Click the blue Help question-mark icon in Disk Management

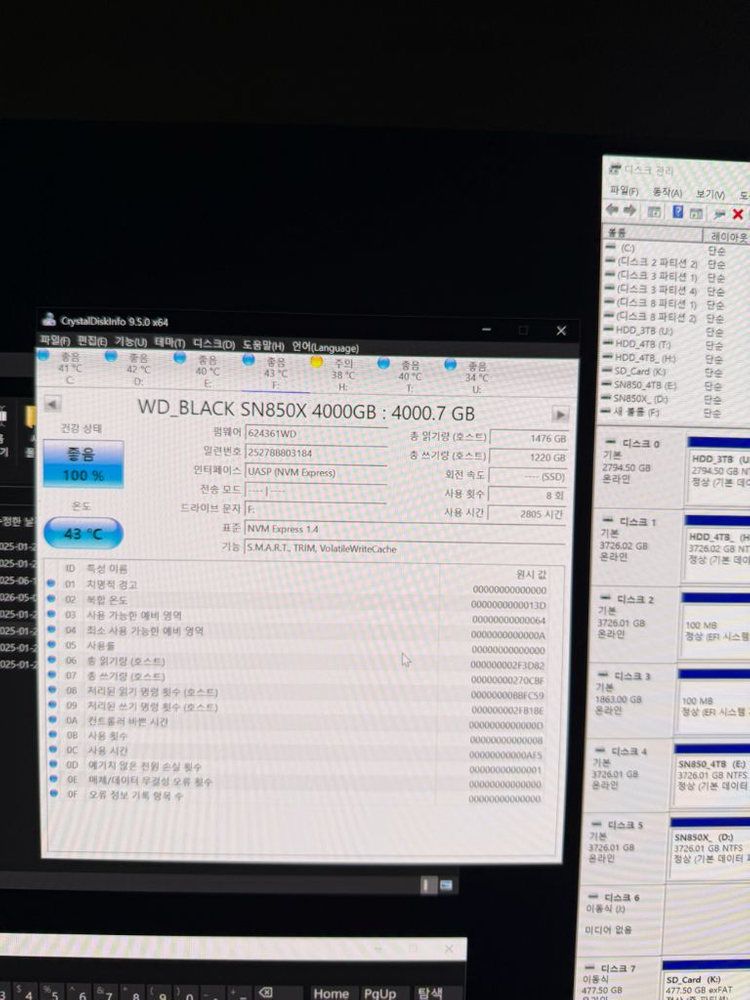click(678, 212)
